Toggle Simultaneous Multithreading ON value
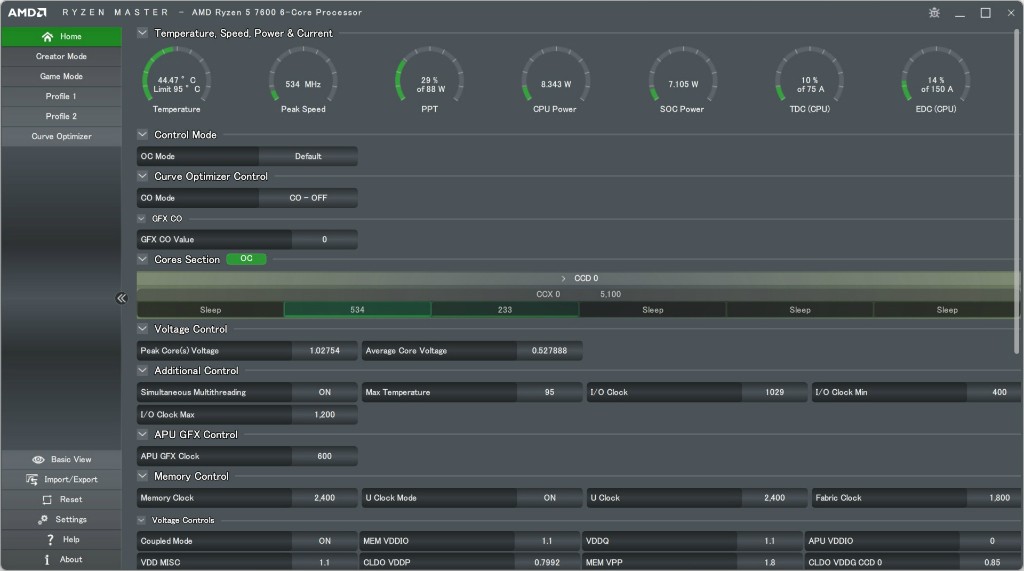 [324, 393]
